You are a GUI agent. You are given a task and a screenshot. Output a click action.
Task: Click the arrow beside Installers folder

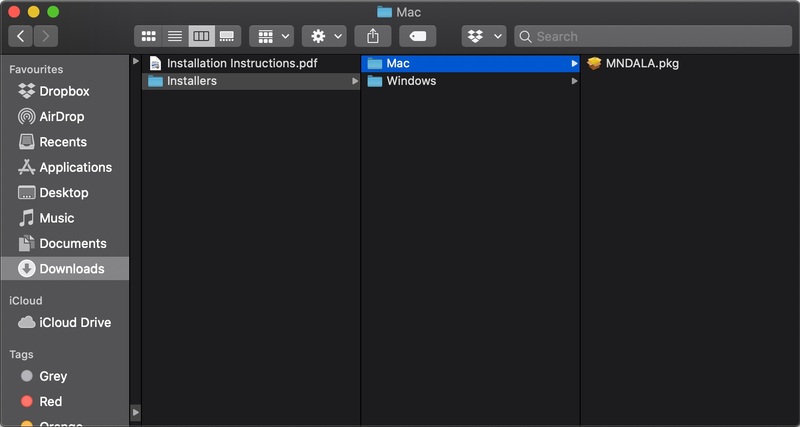[x=355, y=81]
